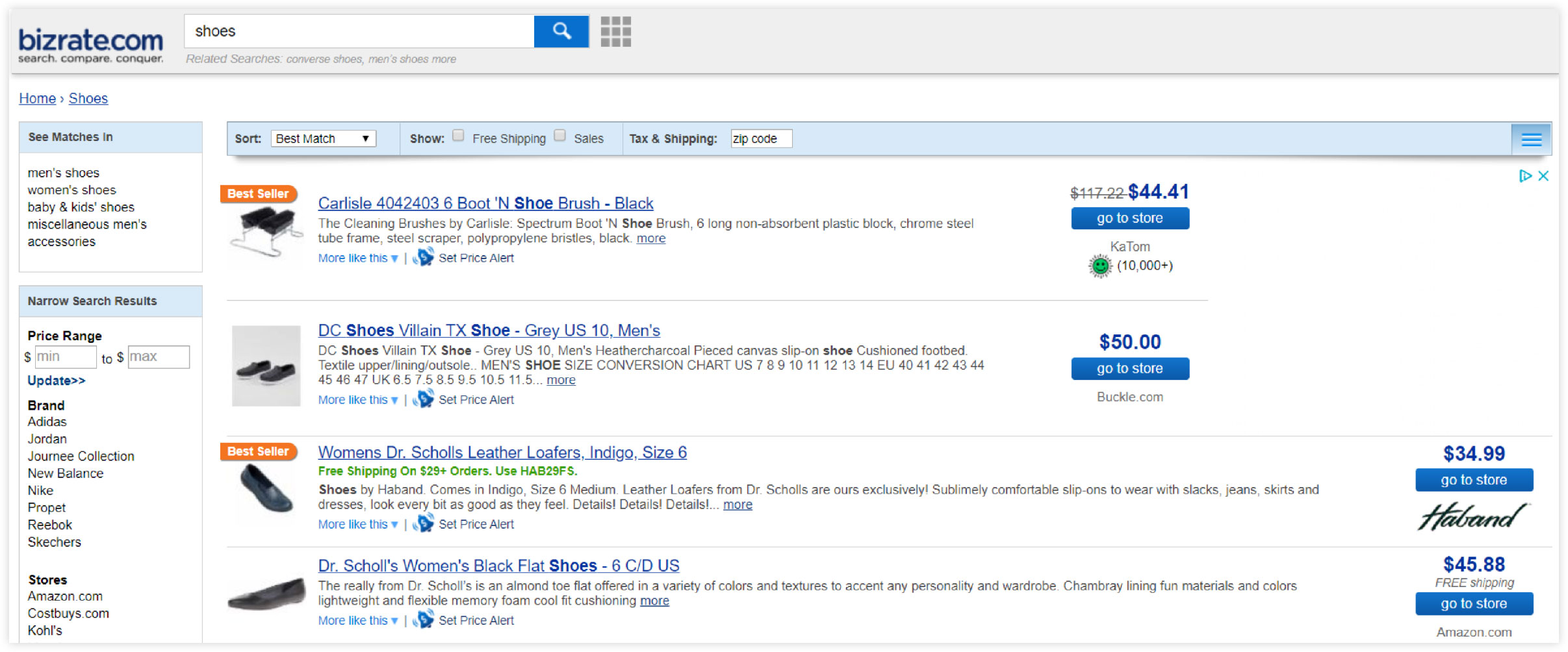Click the Shoes breadcrumb link
The height and width of the screenshot is (652, 1568).
88,98
